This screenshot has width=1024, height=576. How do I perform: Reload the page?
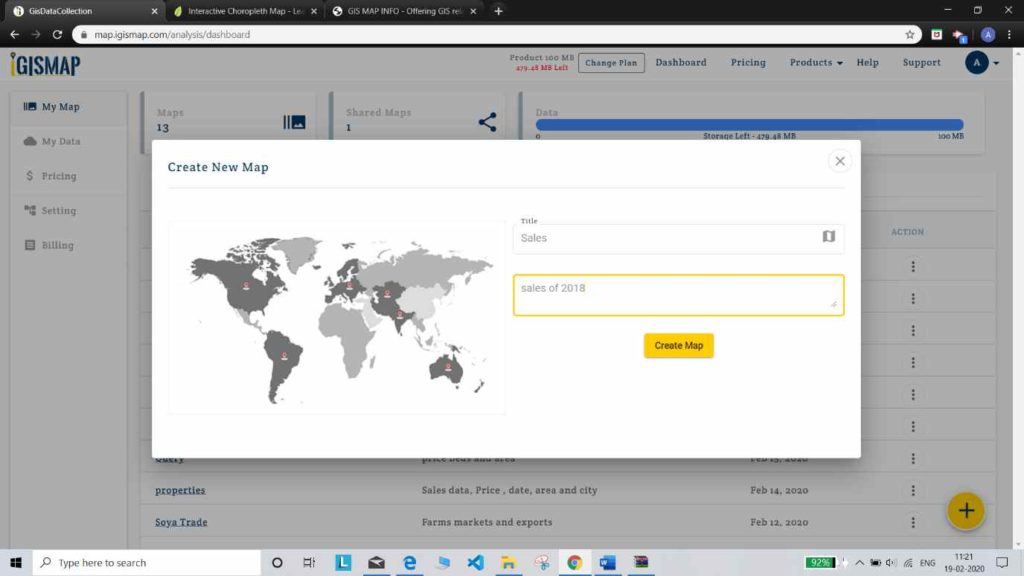57,35
